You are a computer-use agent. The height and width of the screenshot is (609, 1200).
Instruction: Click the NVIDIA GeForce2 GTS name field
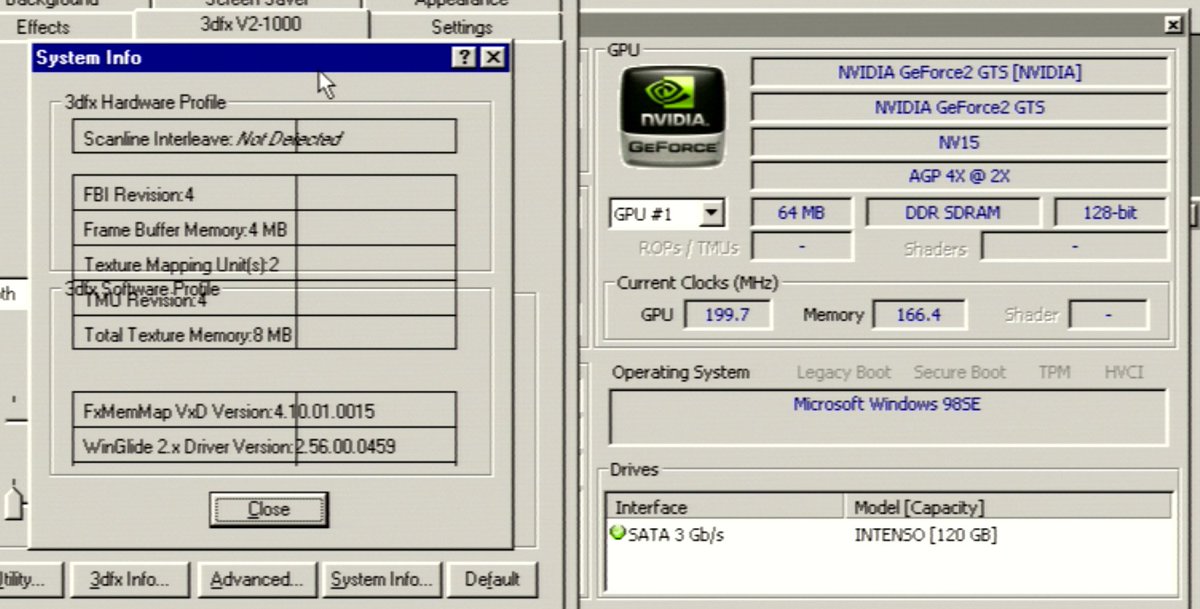coord(959,107)
